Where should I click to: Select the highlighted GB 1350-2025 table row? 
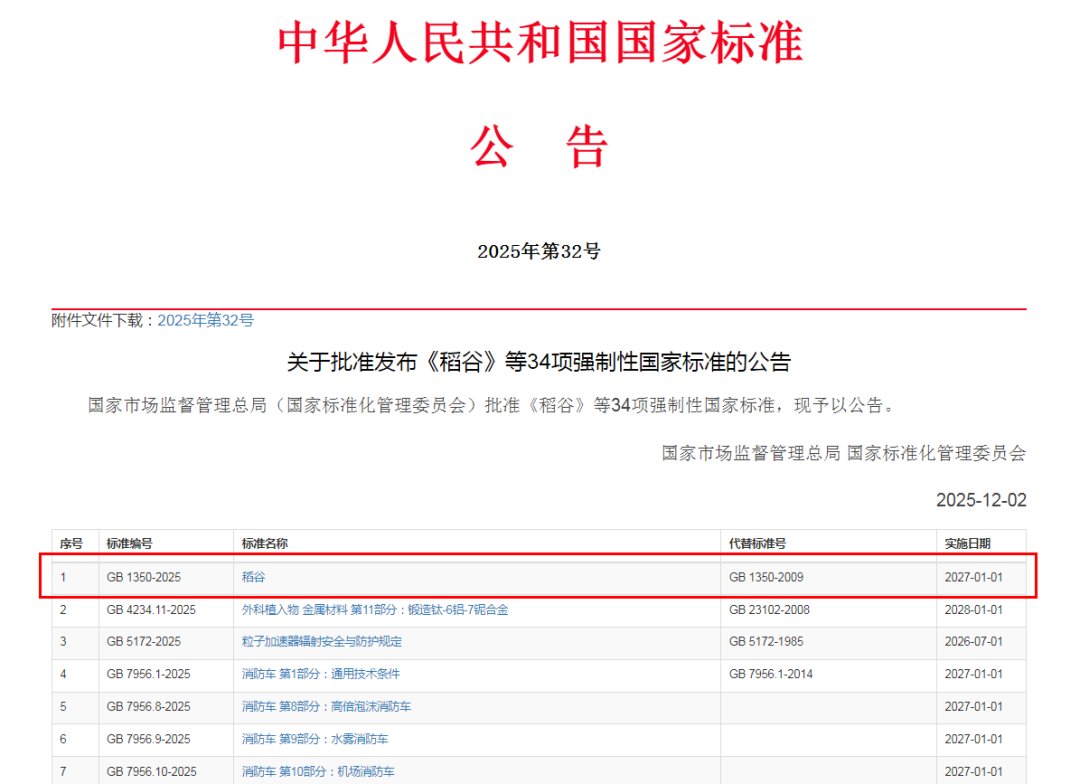coord(540,577)
